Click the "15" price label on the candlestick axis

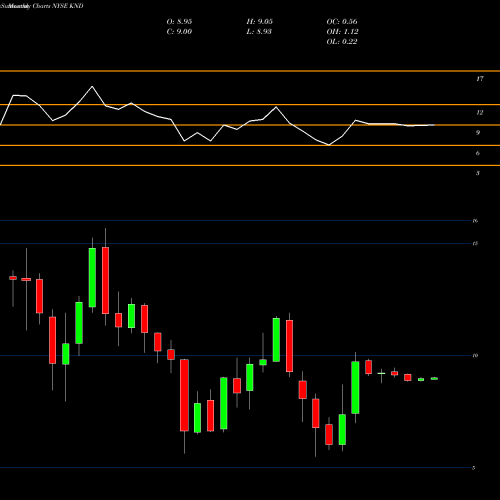click(475, 243)
